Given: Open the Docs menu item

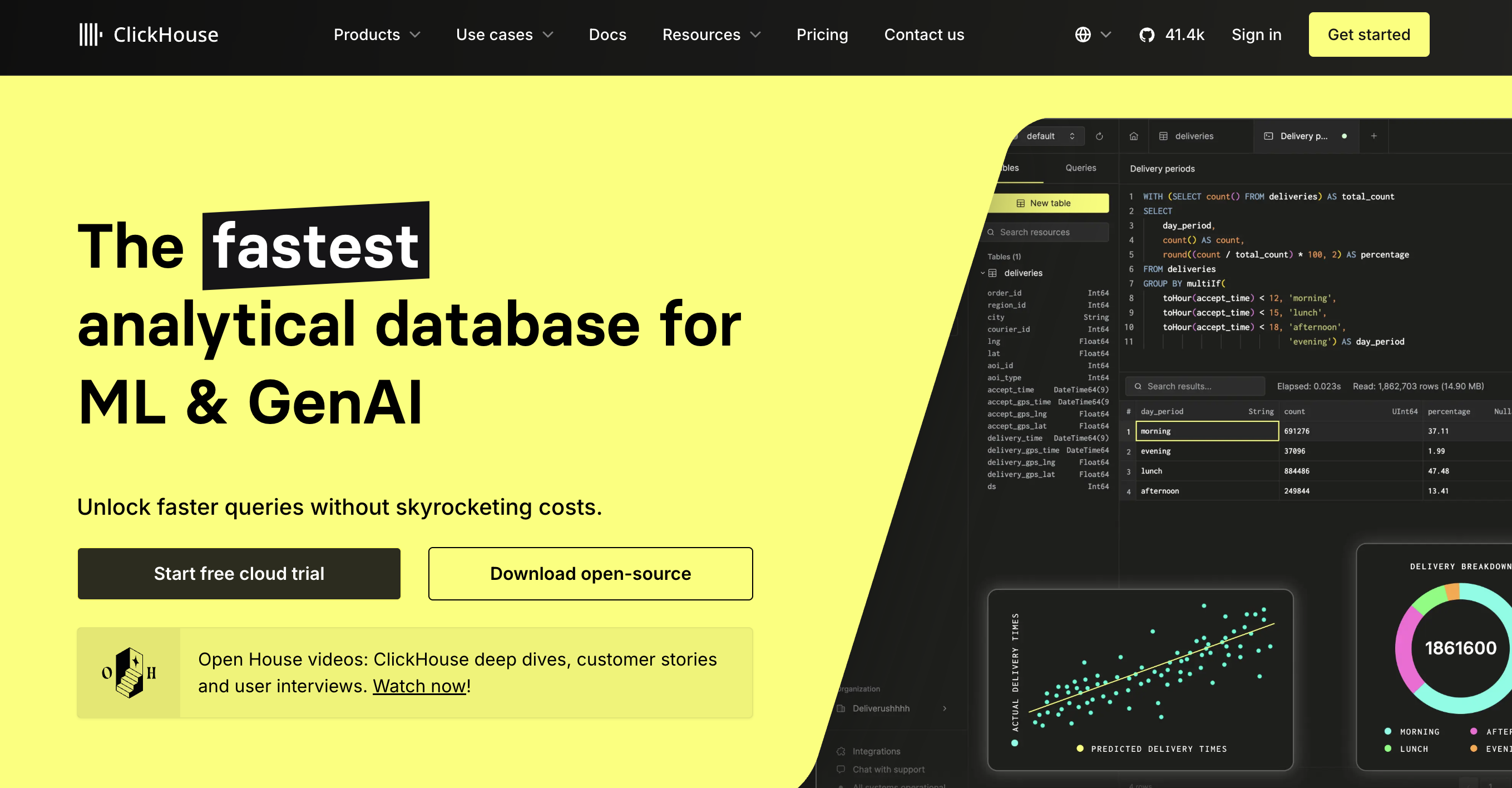Looking at the screenshot, I should 607,35.
